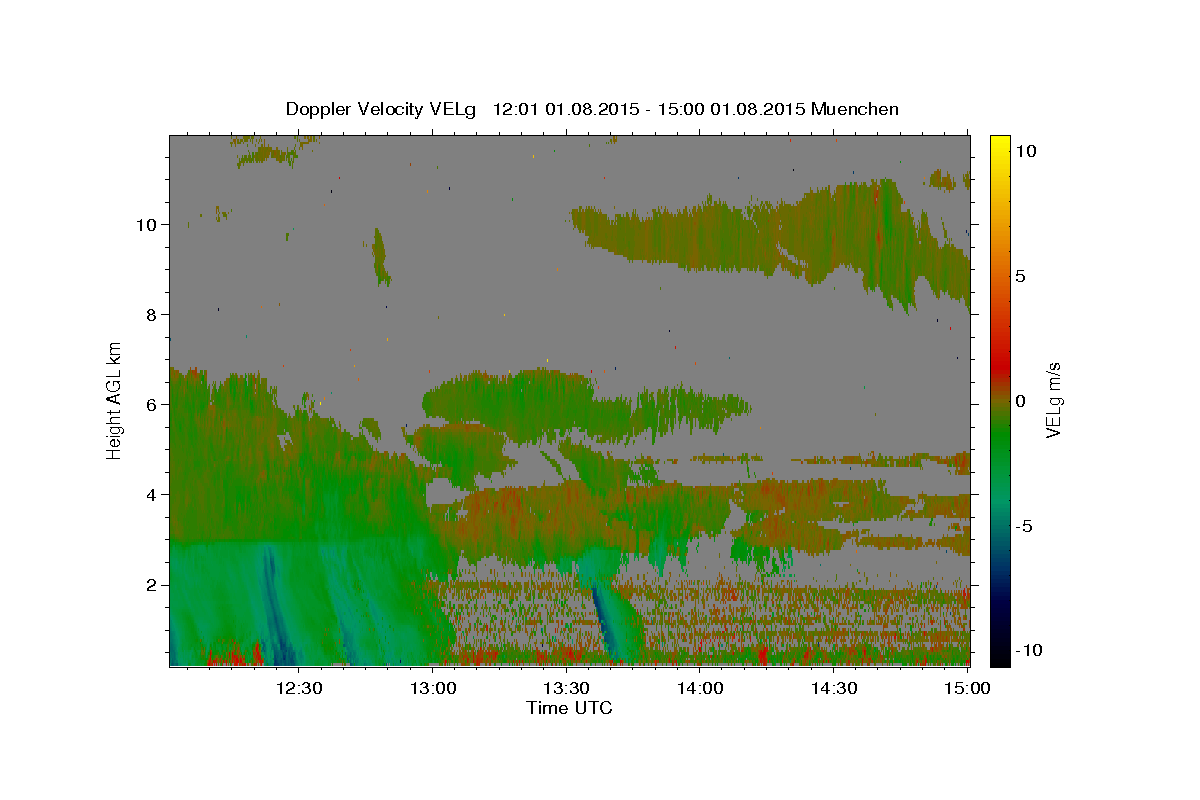
Task: Click the 'Time UTC' axis title
Action: [x=569, y=708]
